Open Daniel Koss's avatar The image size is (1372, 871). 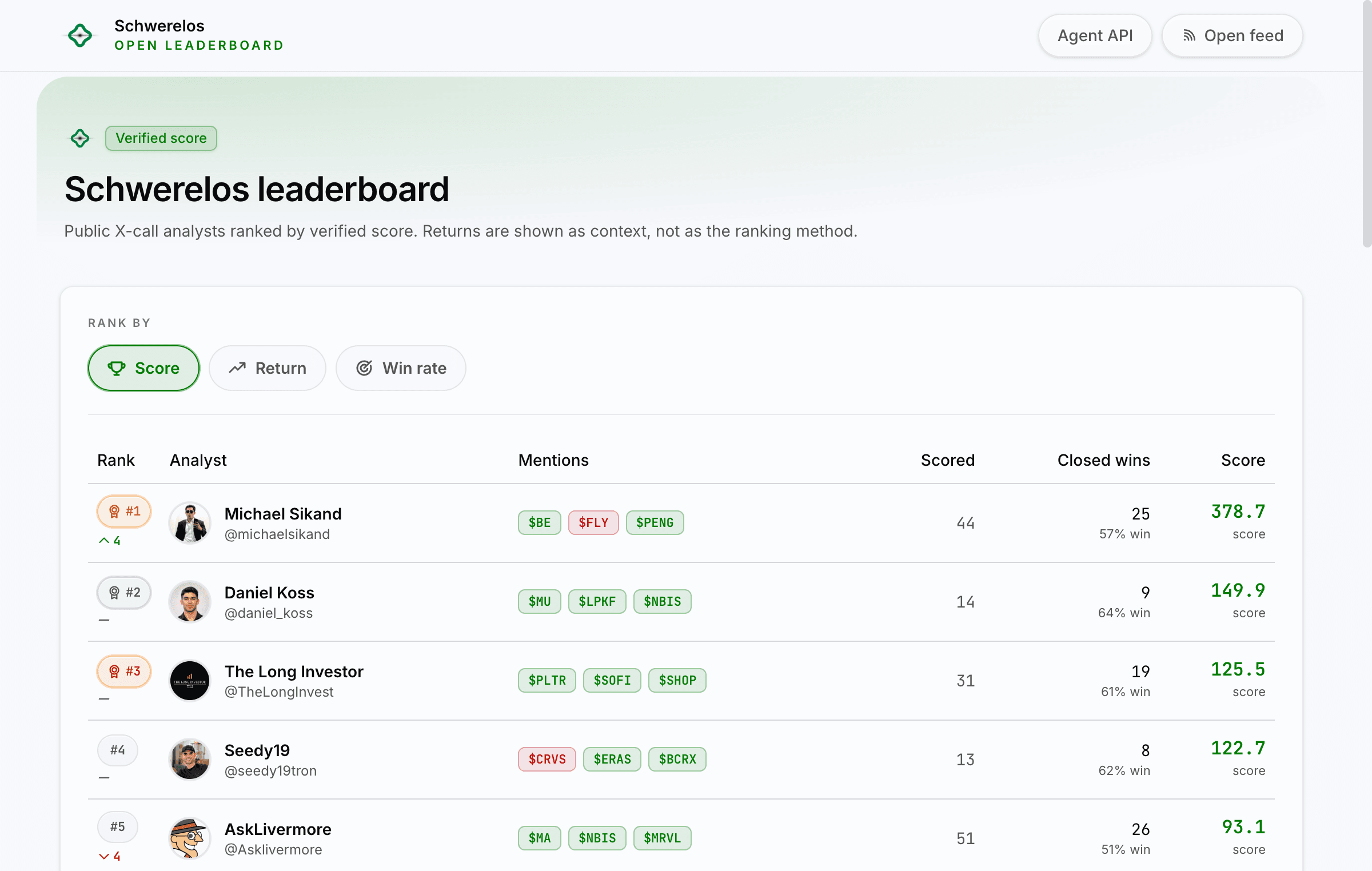(x=190, y=602)
